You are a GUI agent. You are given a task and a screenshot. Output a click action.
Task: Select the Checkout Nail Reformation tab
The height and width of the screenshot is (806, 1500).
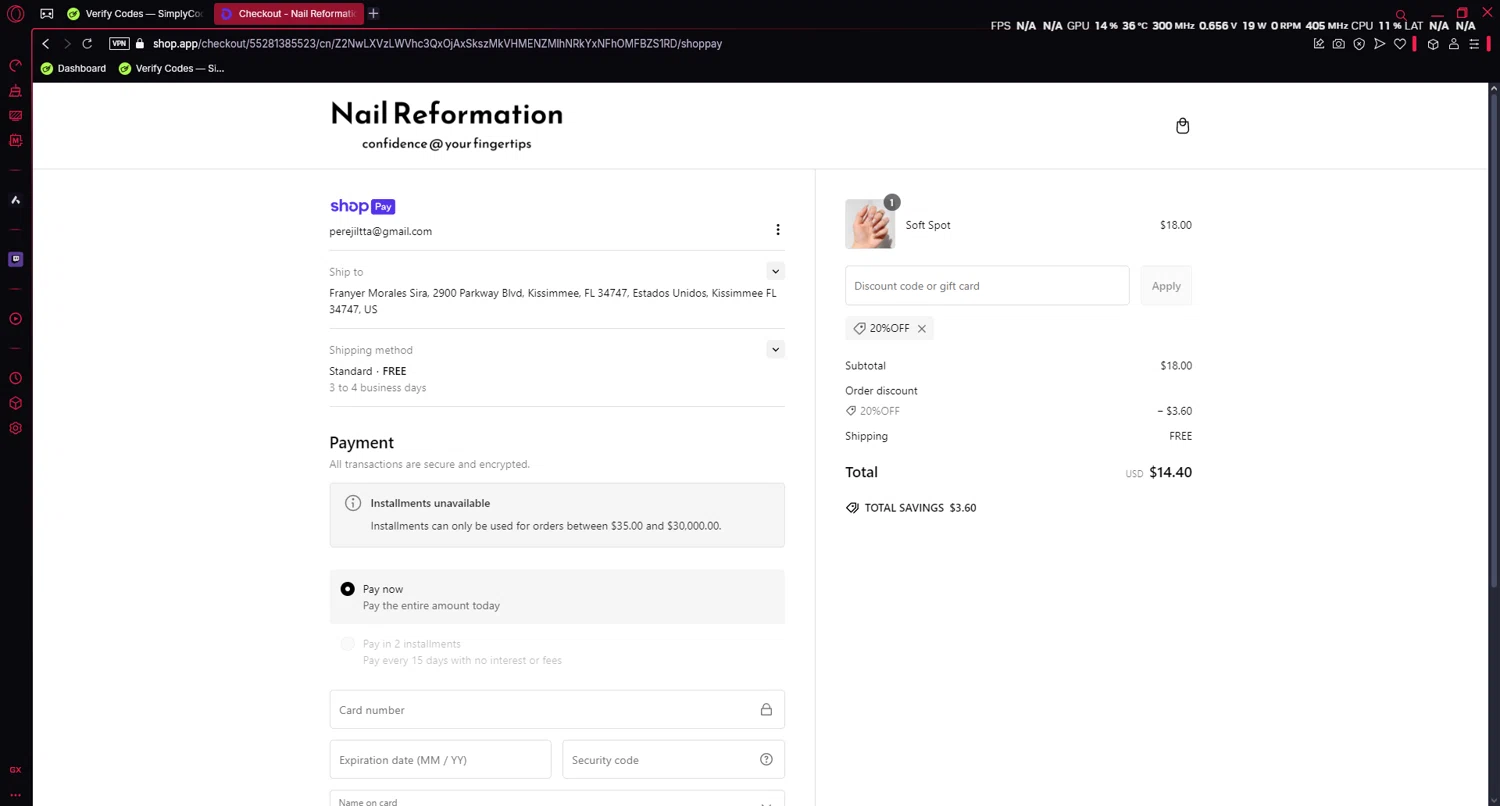click(x=288, y=14)
